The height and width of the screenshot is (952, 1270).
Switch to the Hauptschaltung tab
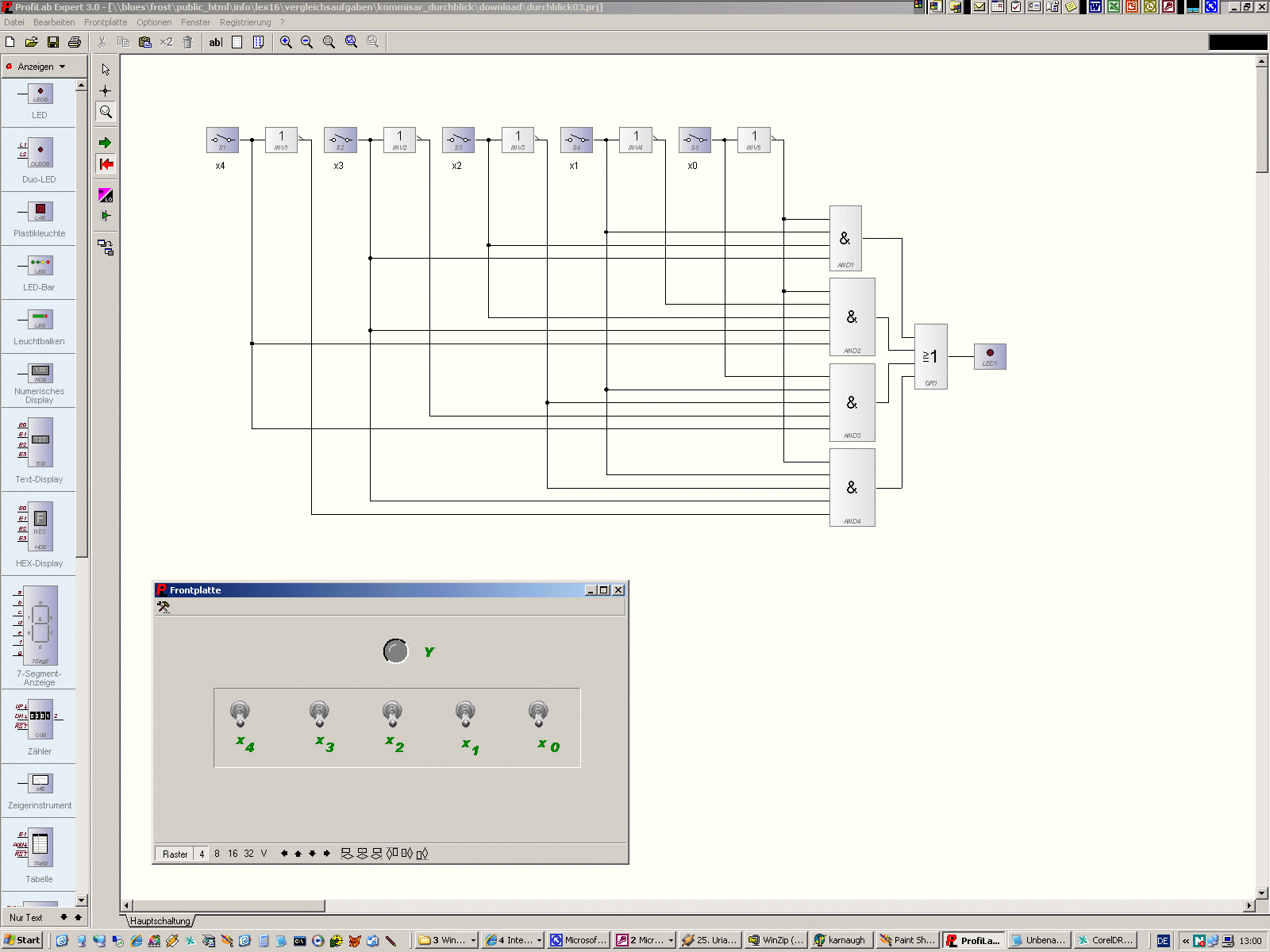tap(160, 921)
